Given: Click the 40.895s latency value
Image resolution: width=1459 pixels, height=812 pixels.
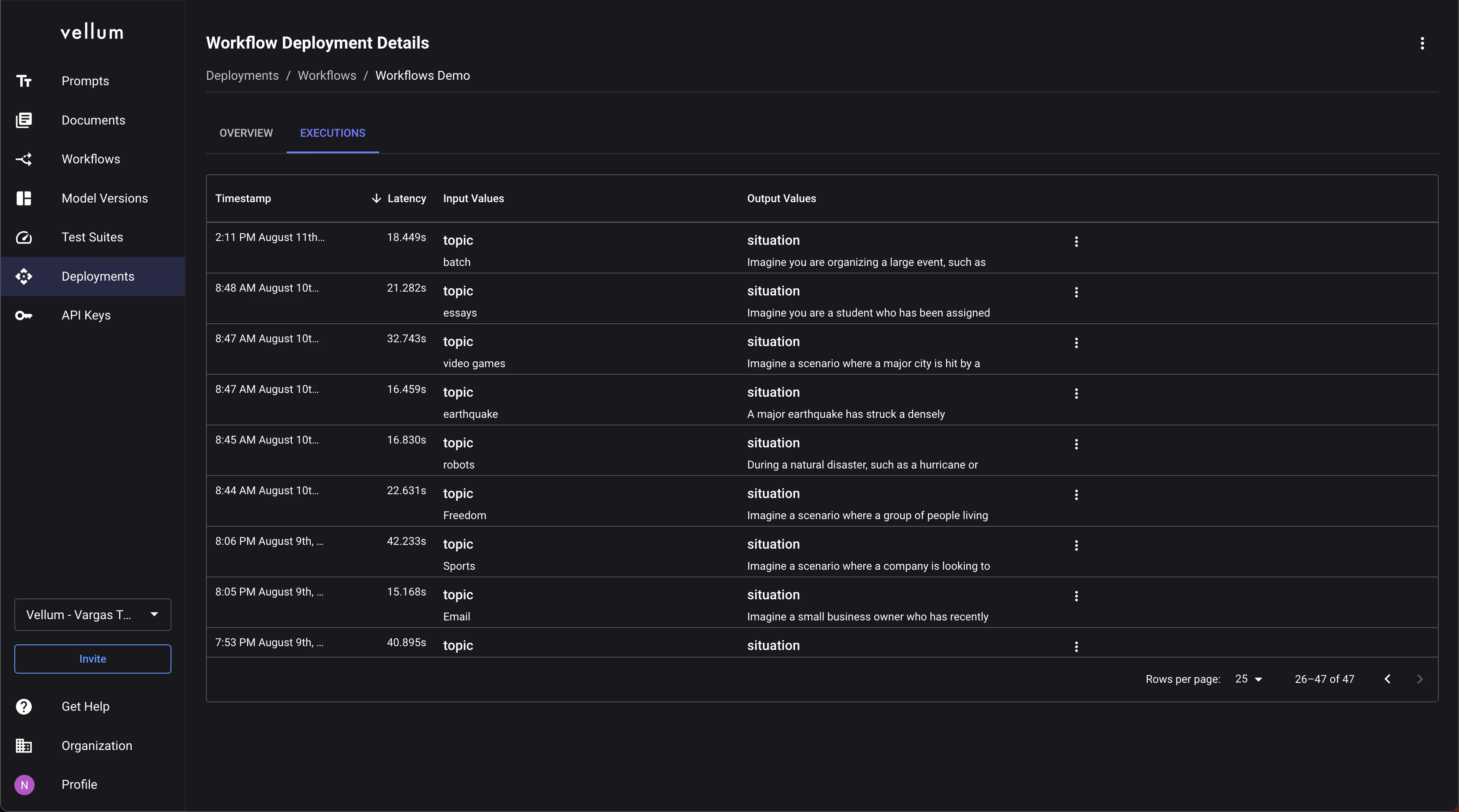Looking at the screenshot, I should coord(407,643).
